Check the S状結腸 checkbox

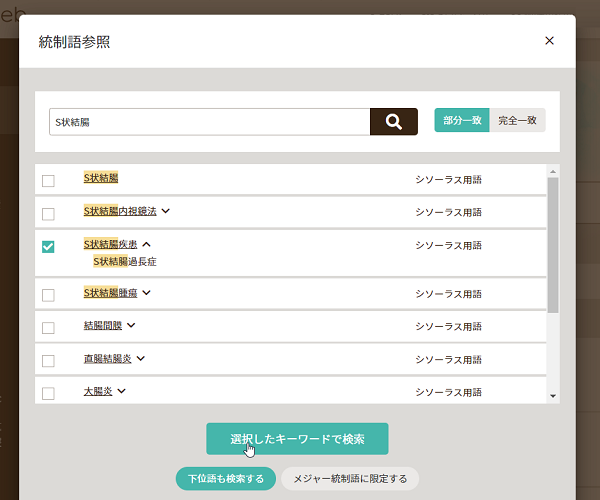pos(48,181)
